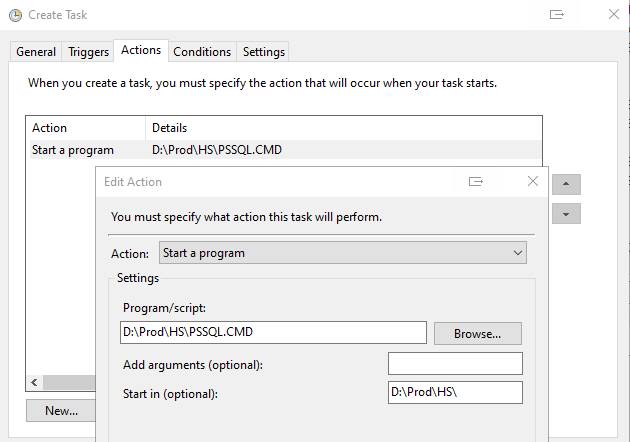
Task: Click the left scroll arrow of action list
Action: coord(35,382)
